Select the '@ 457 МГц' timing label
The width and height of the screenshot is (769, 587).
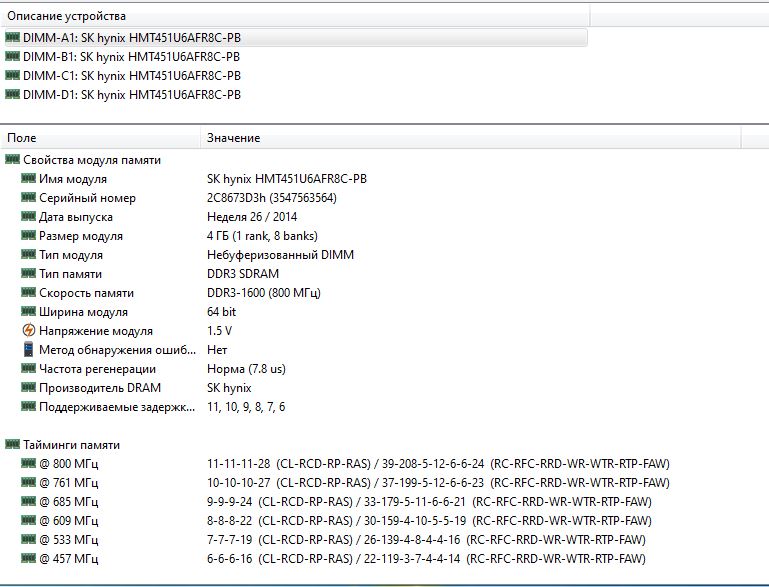[69, 559]
